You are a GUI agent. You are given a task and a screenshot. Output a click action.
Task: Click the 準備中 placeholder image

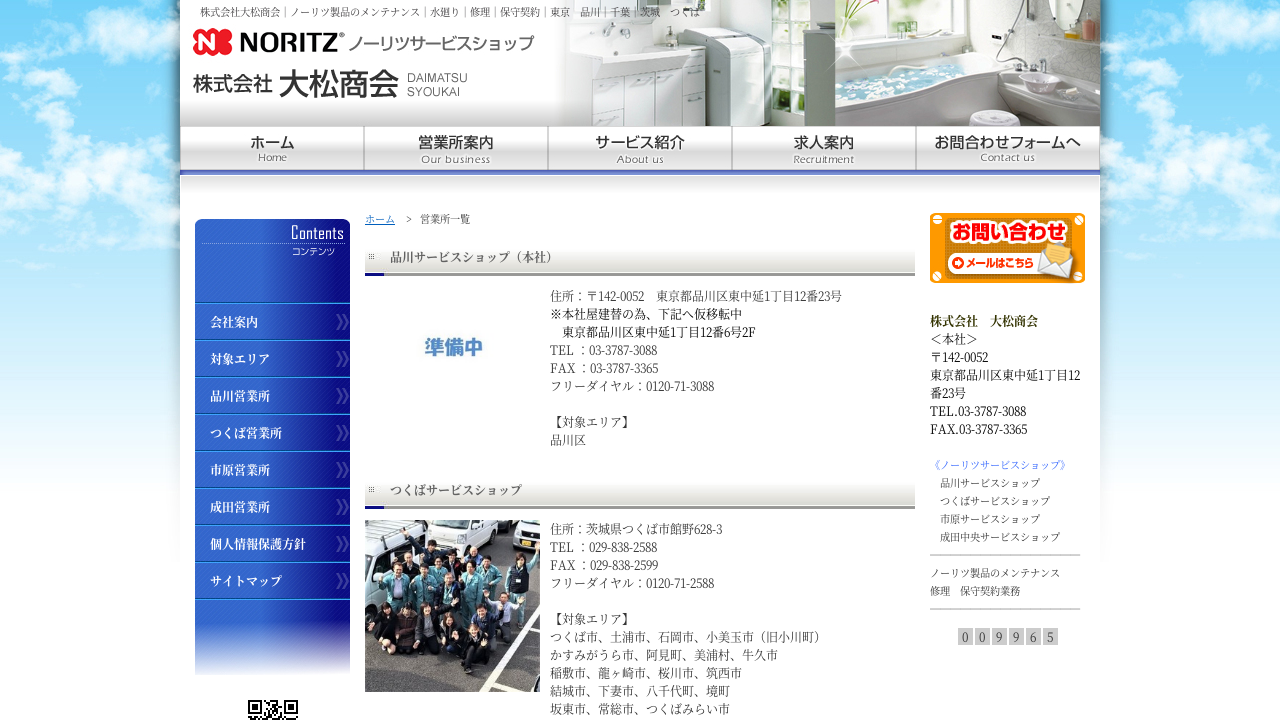pyautogui.click(x=453, y=347)
